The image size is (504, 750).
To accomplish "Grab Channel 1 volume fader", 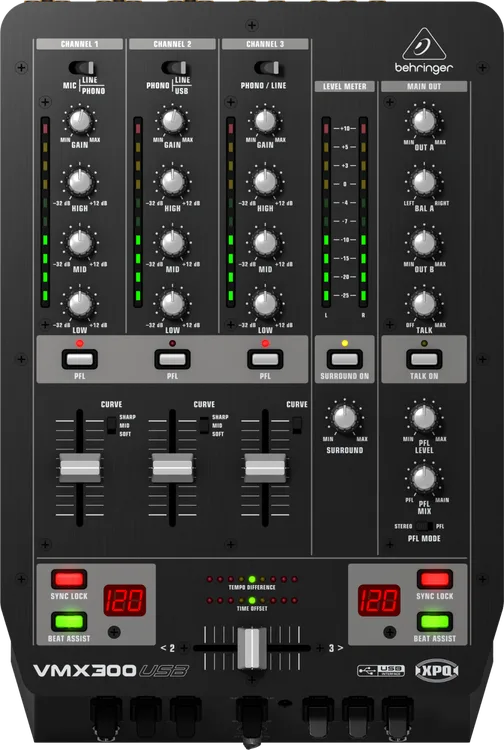I will (80, 467).
